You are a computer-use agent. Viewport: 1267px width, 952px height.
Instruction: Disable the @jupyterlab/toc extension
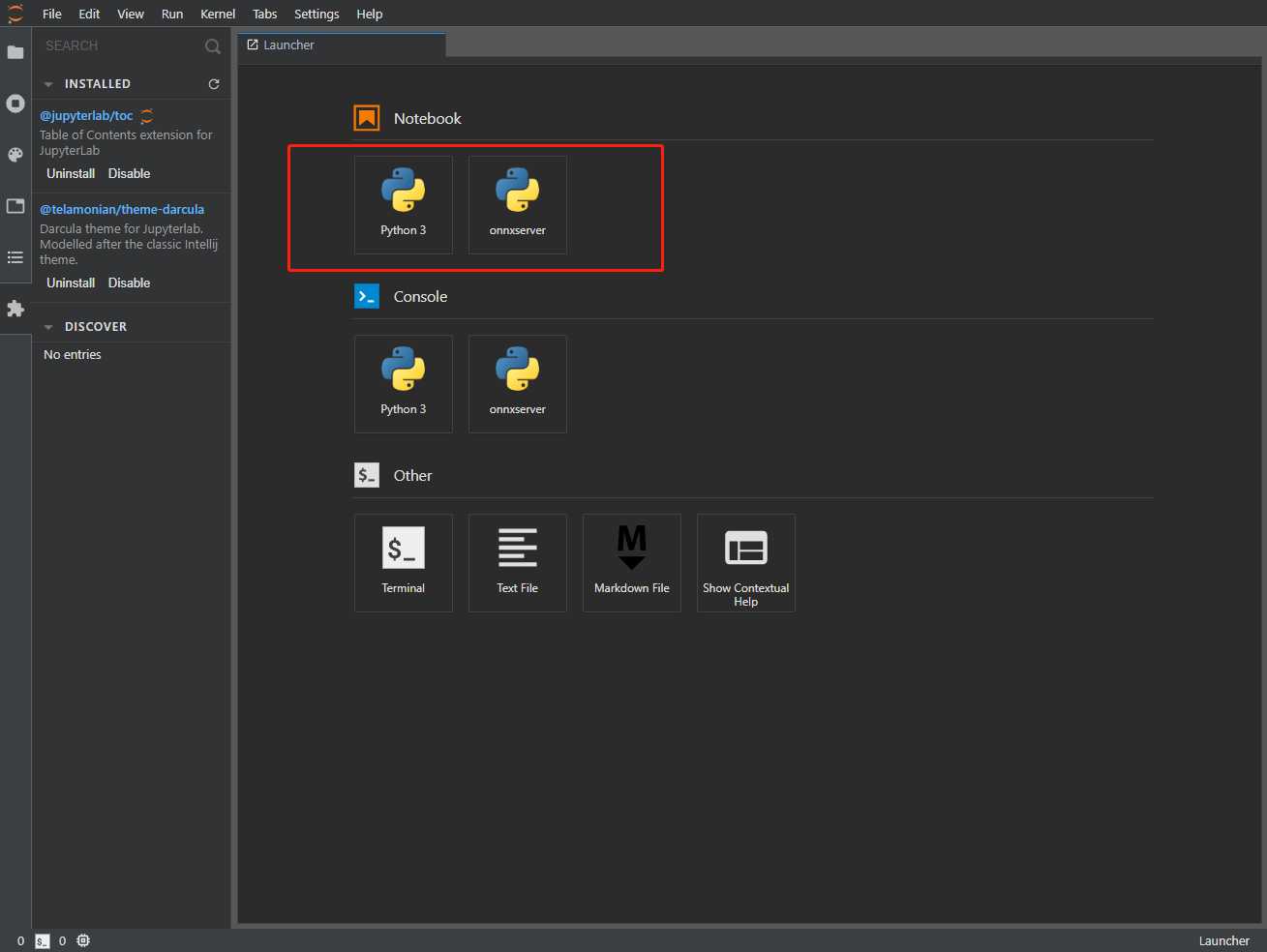(130, 173)
